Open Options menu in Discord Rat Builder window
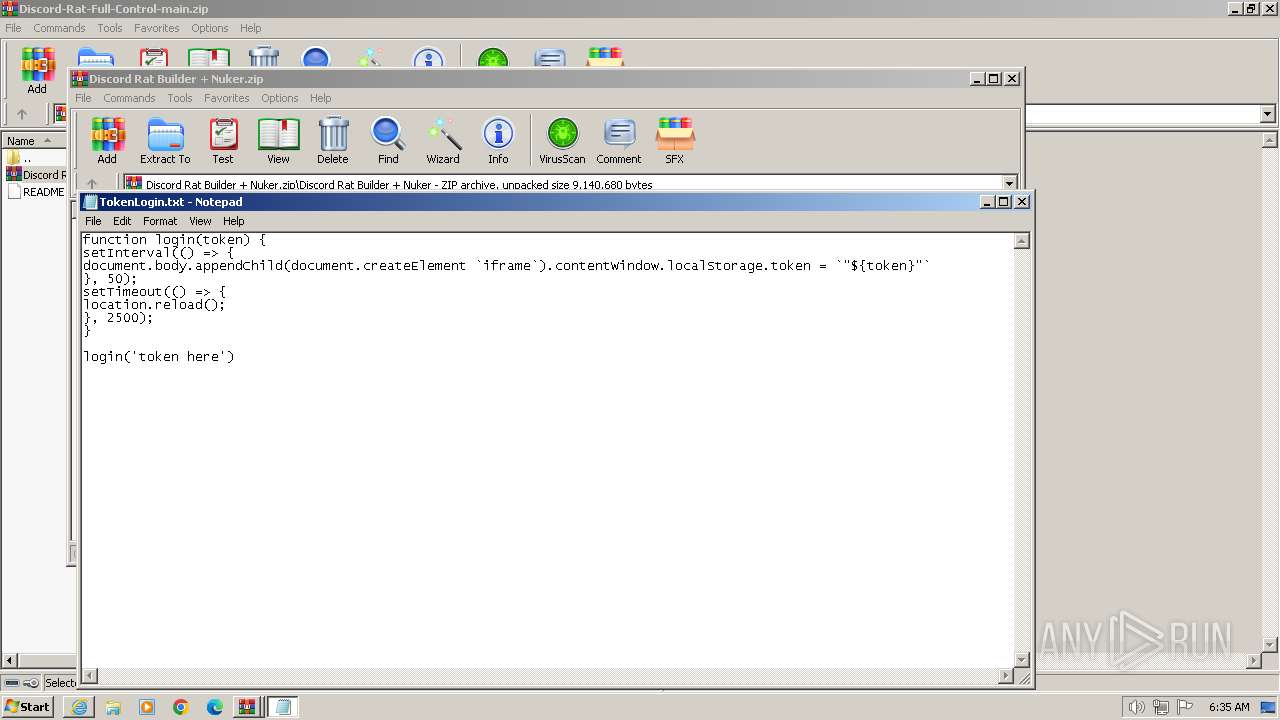 (x=280, y=98)
